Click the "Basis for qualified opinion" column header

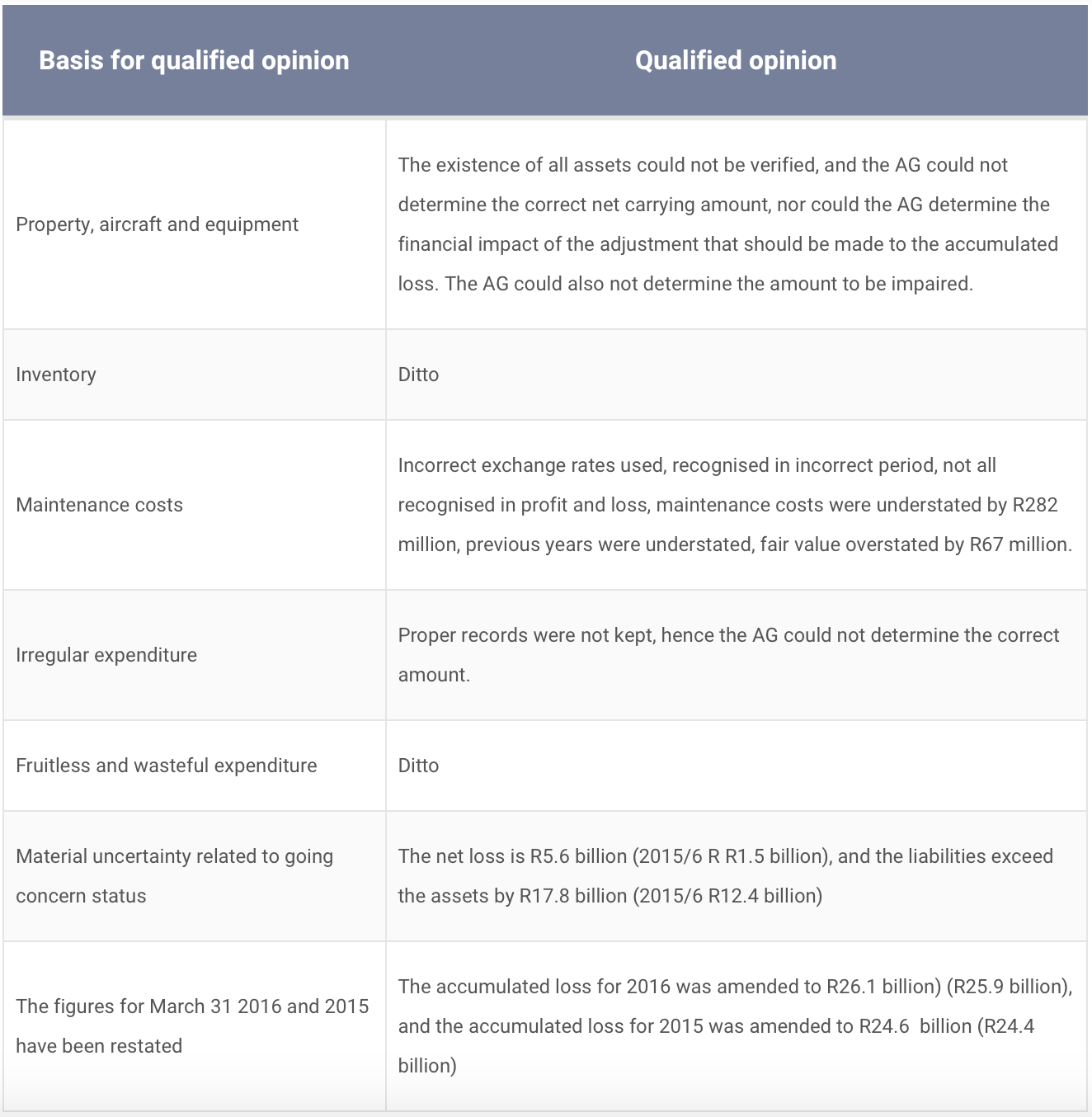click(x=194, y=60)
